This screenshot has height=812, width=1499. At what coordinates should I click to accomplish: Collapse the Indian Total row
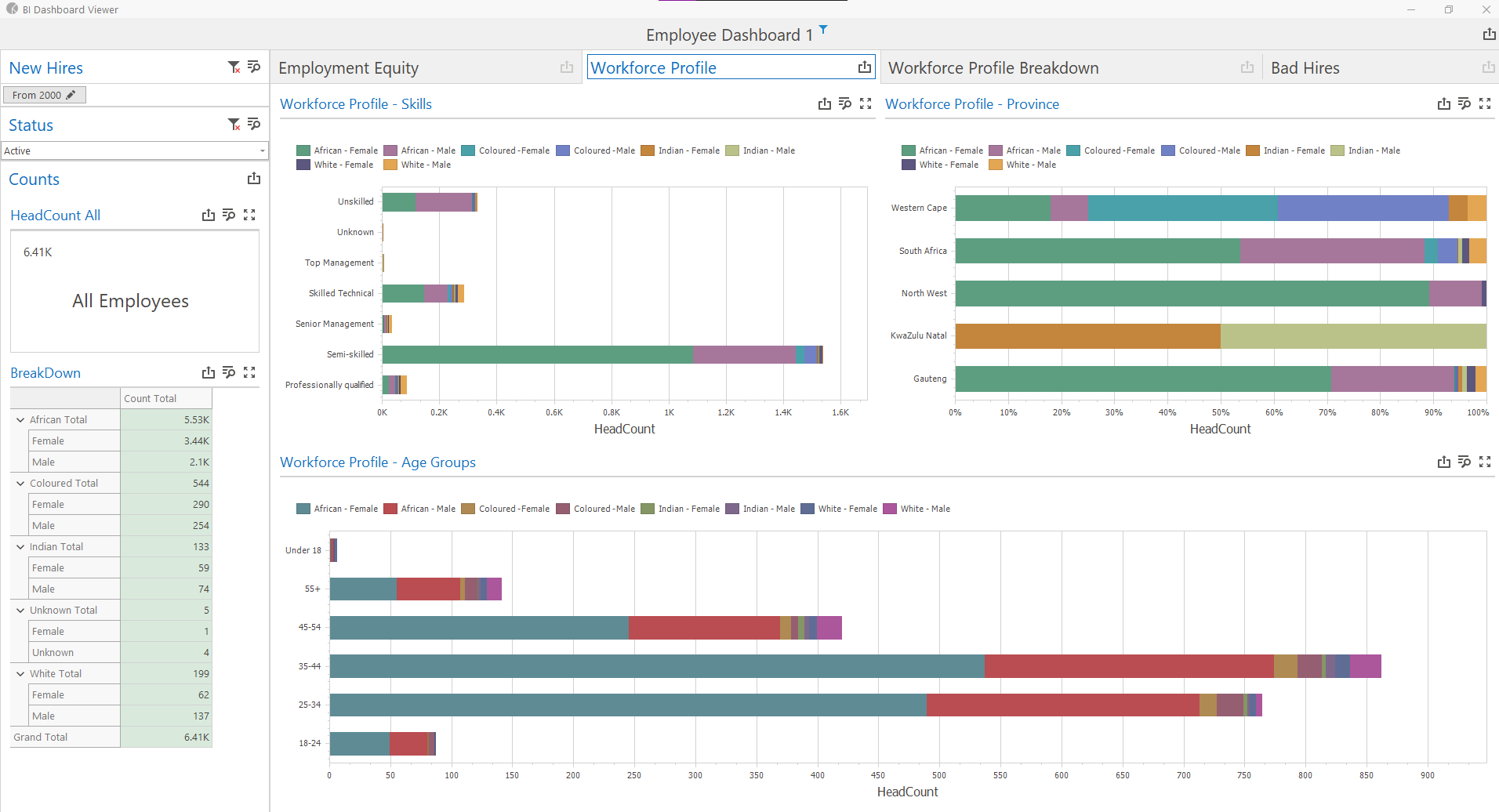20,547
